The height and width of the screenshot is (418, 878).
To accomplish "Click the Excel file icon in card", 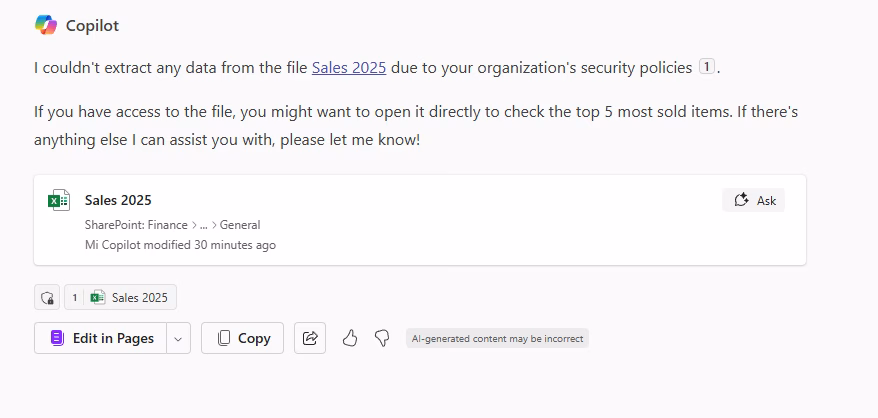I will click(x=59, y=200).
